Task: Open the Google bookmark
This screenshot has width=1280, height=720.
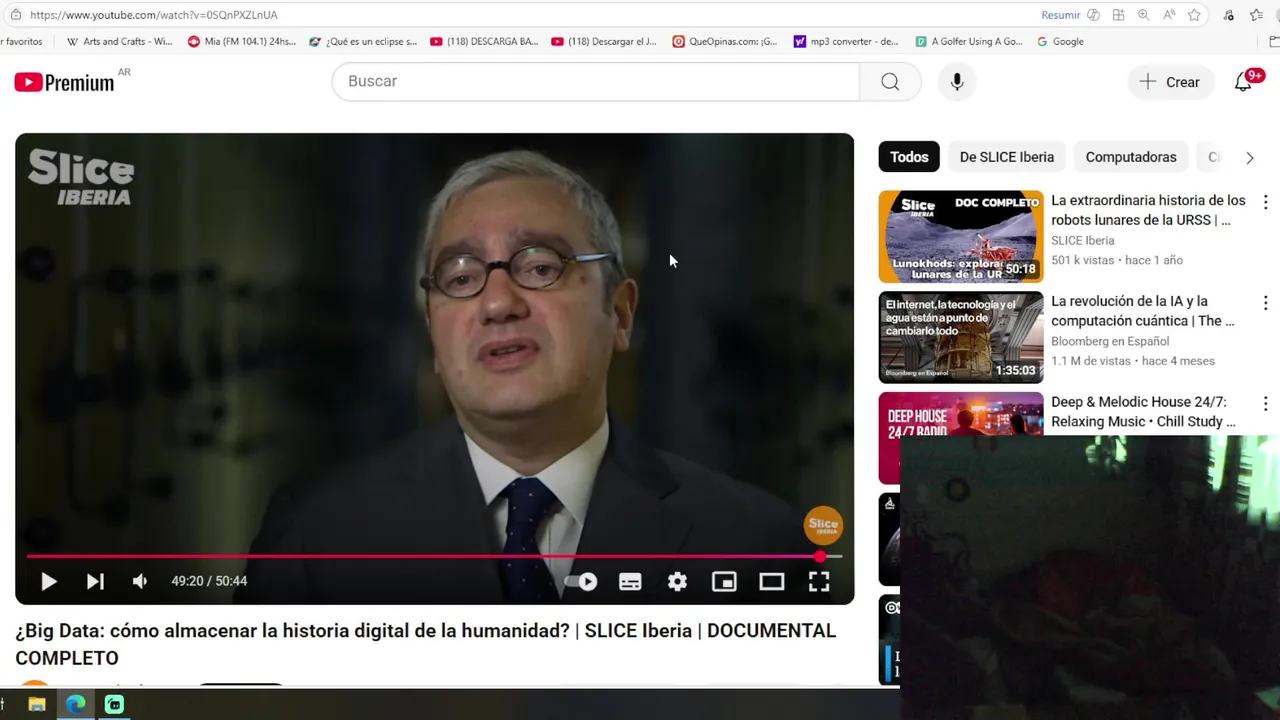Action: [1060, 42]
